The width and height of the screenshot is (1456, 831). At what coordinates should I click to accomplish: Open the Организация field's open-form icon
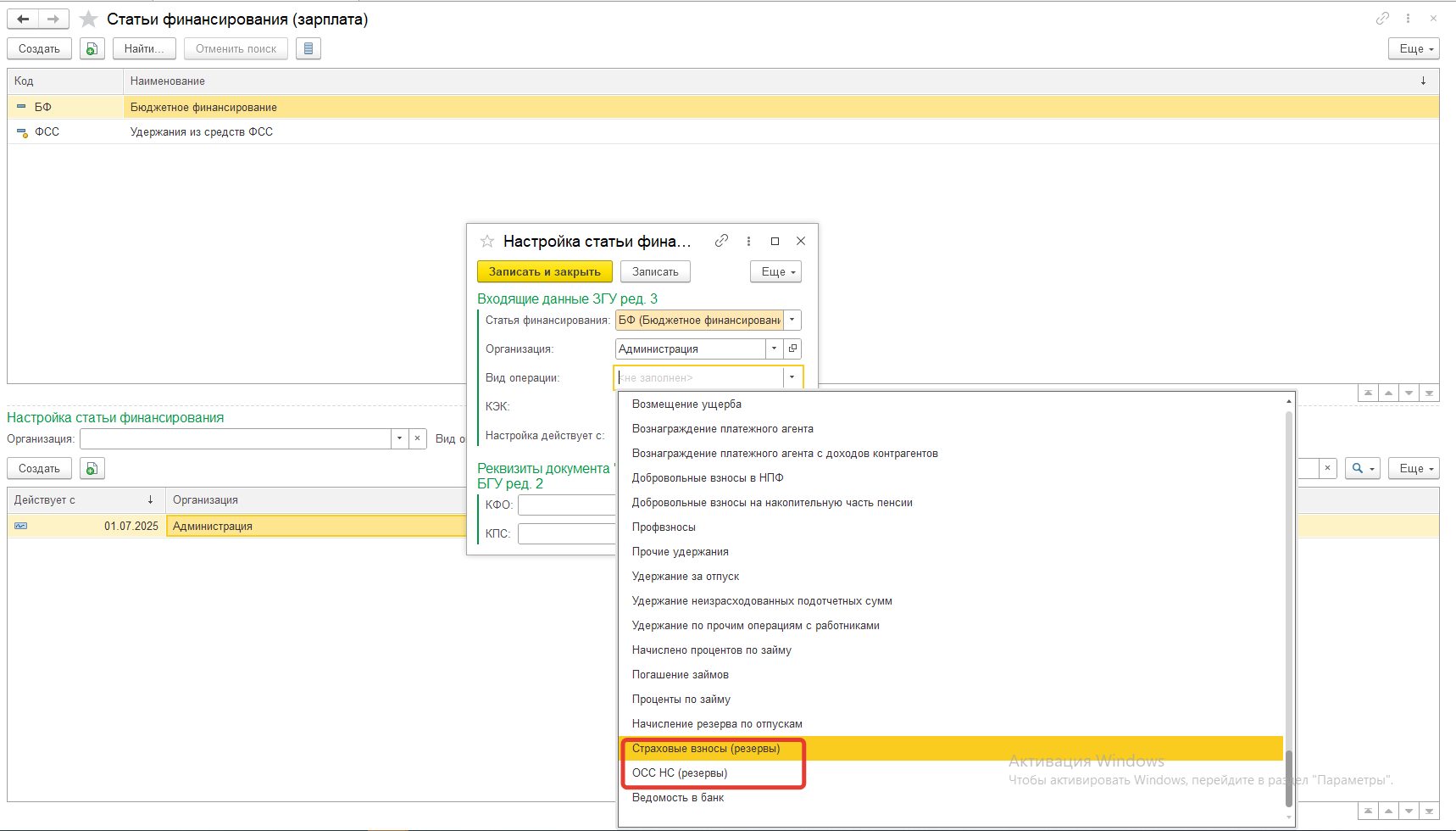coord(792,349)
